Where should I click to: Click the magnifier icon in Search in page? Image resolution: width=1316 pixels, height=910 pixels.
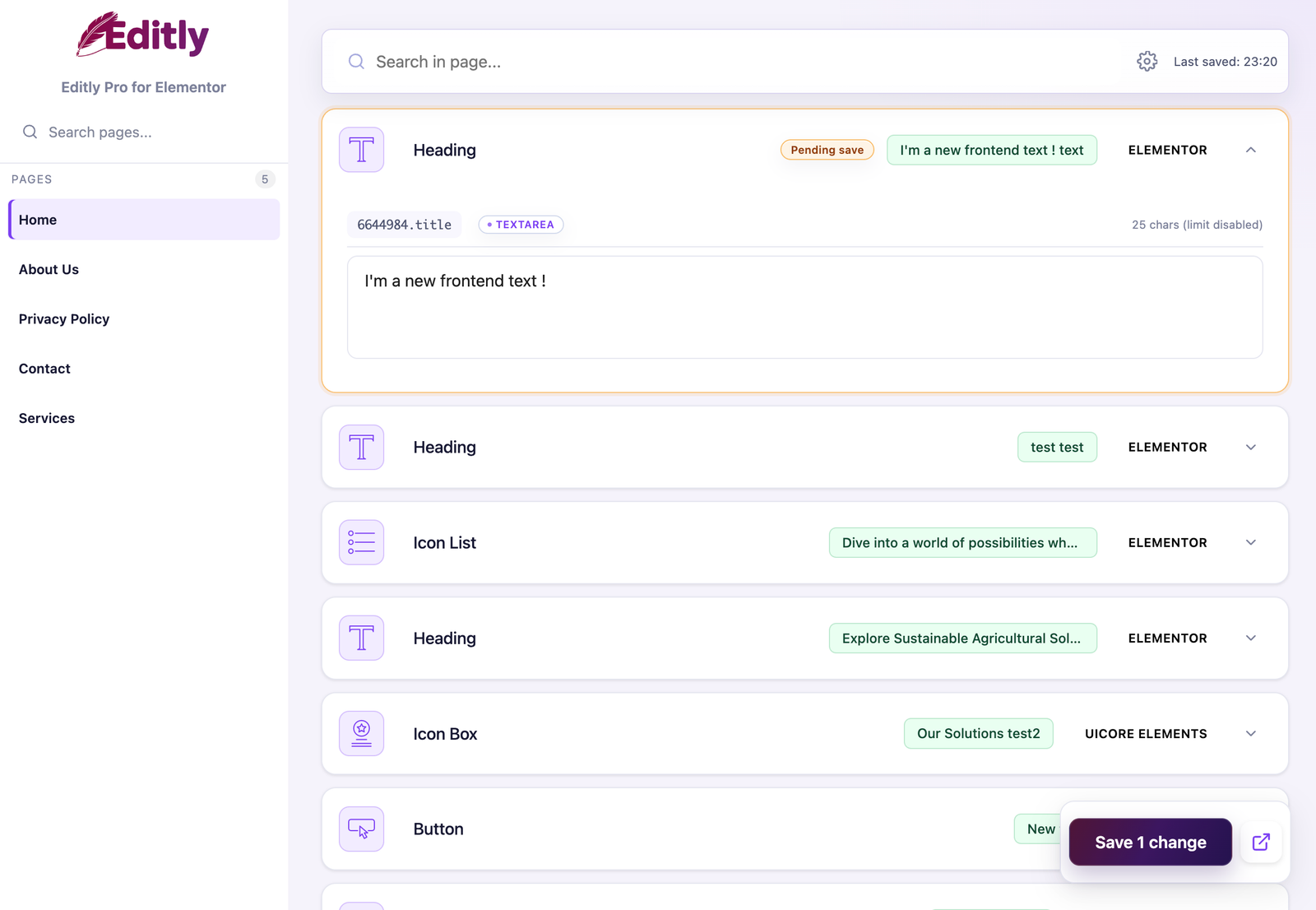356,62
